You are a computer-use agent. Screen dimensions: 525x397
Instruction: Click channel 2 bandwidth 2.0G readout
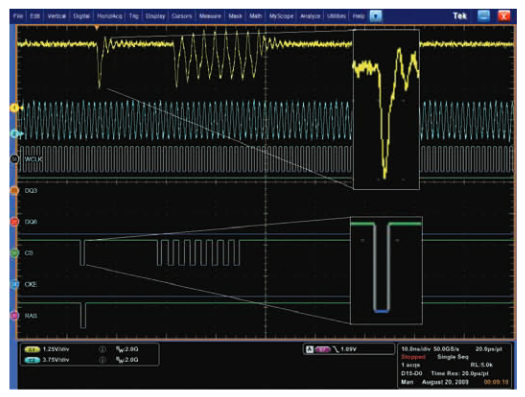(x=127, y=360)
